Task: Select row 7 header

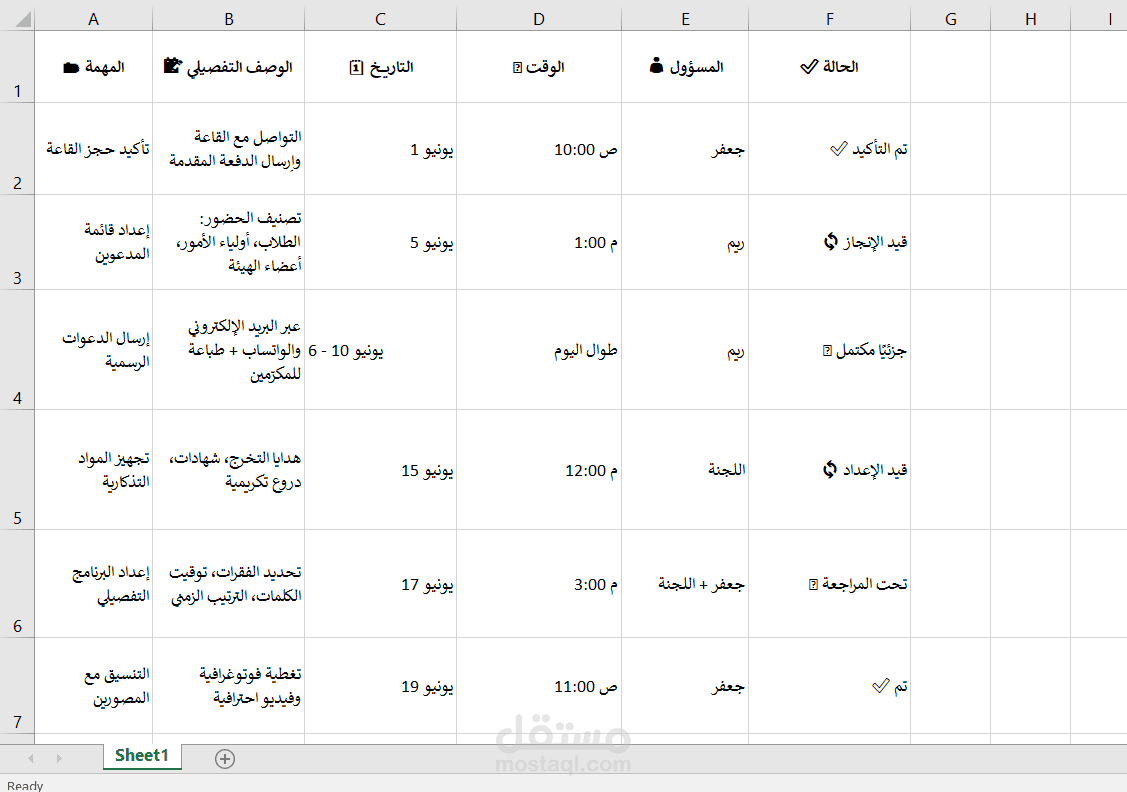Action: 17,686
